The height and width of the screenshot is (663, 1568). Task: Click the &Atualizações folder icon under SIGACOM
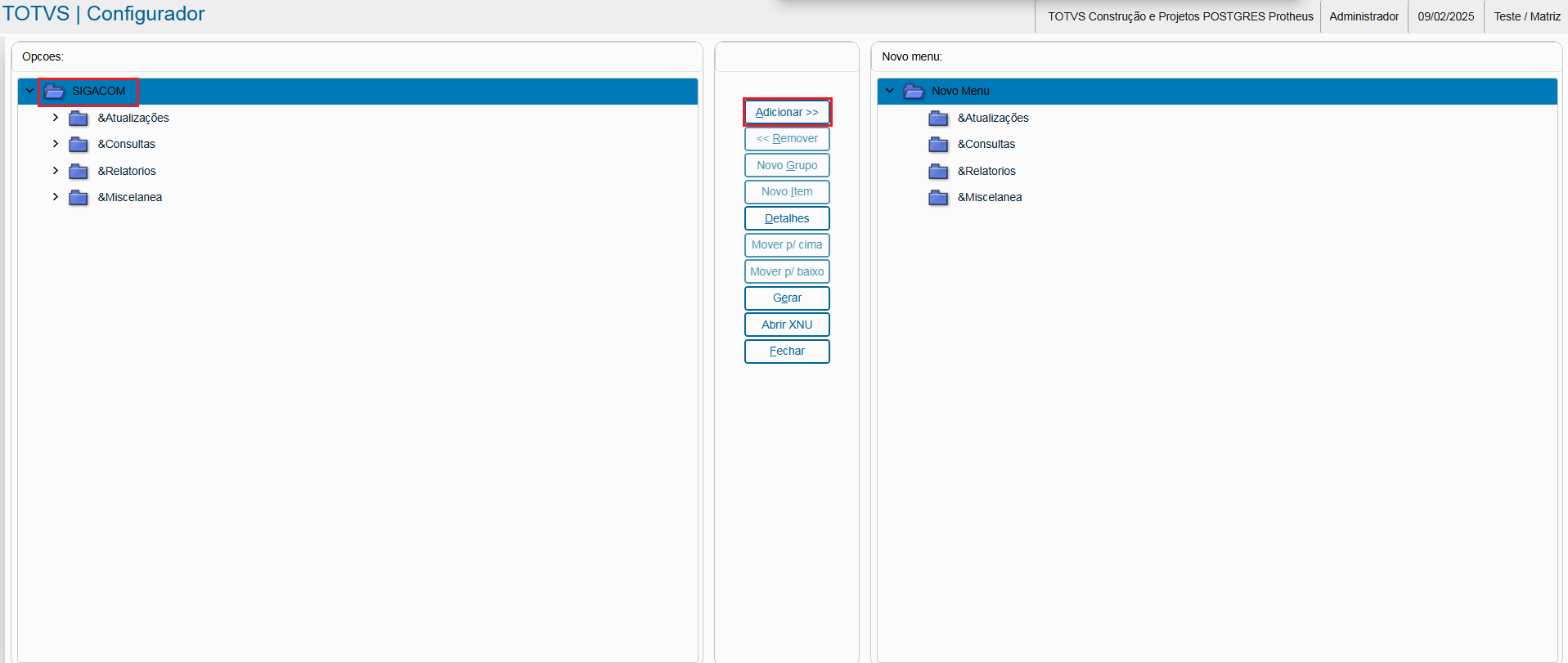79,118
